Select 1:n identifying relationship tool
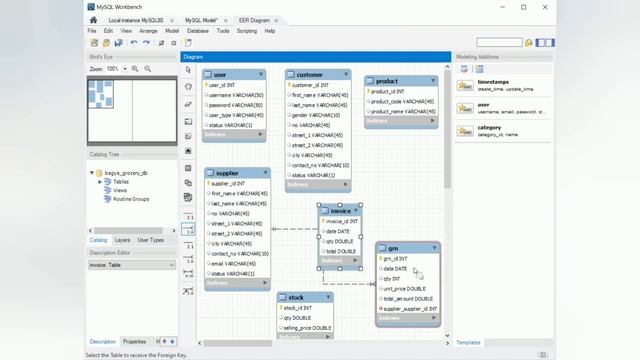This screenshot has height=360, width=640. tap(189, 259)
